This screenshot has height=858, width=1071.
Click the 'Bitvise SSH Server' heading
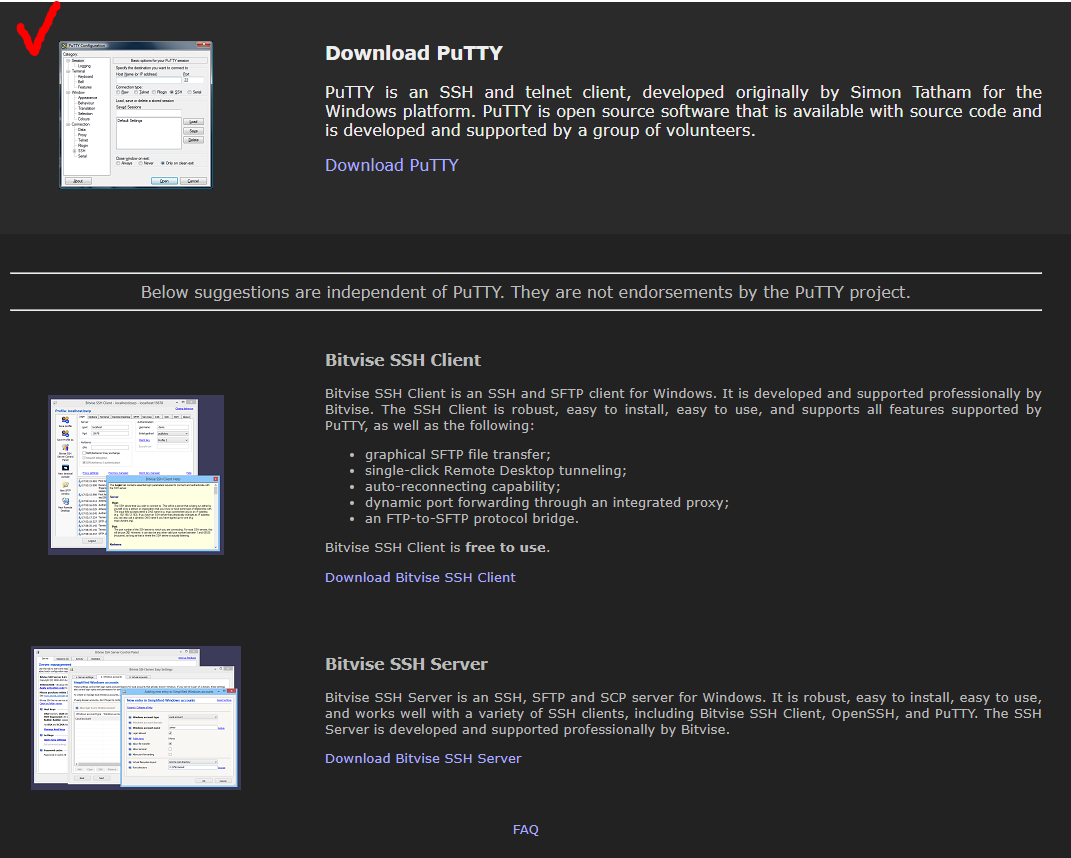coord(406,664)
